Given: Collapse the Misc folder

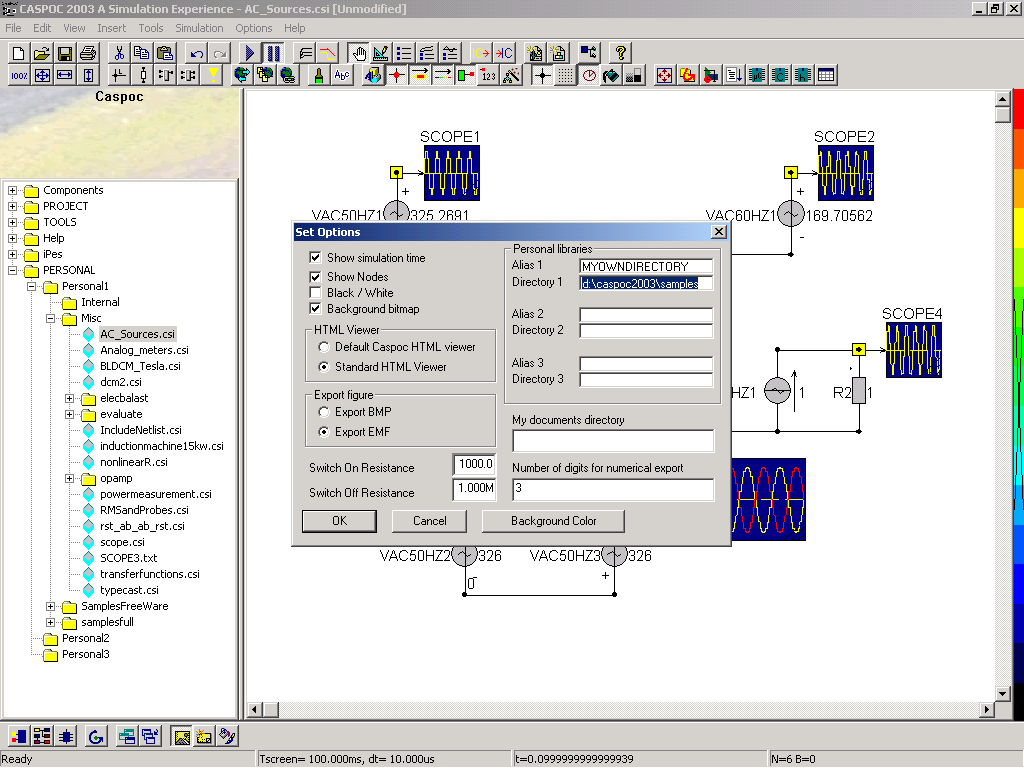Looking at the screenshot, I should (x=50, y=318).
